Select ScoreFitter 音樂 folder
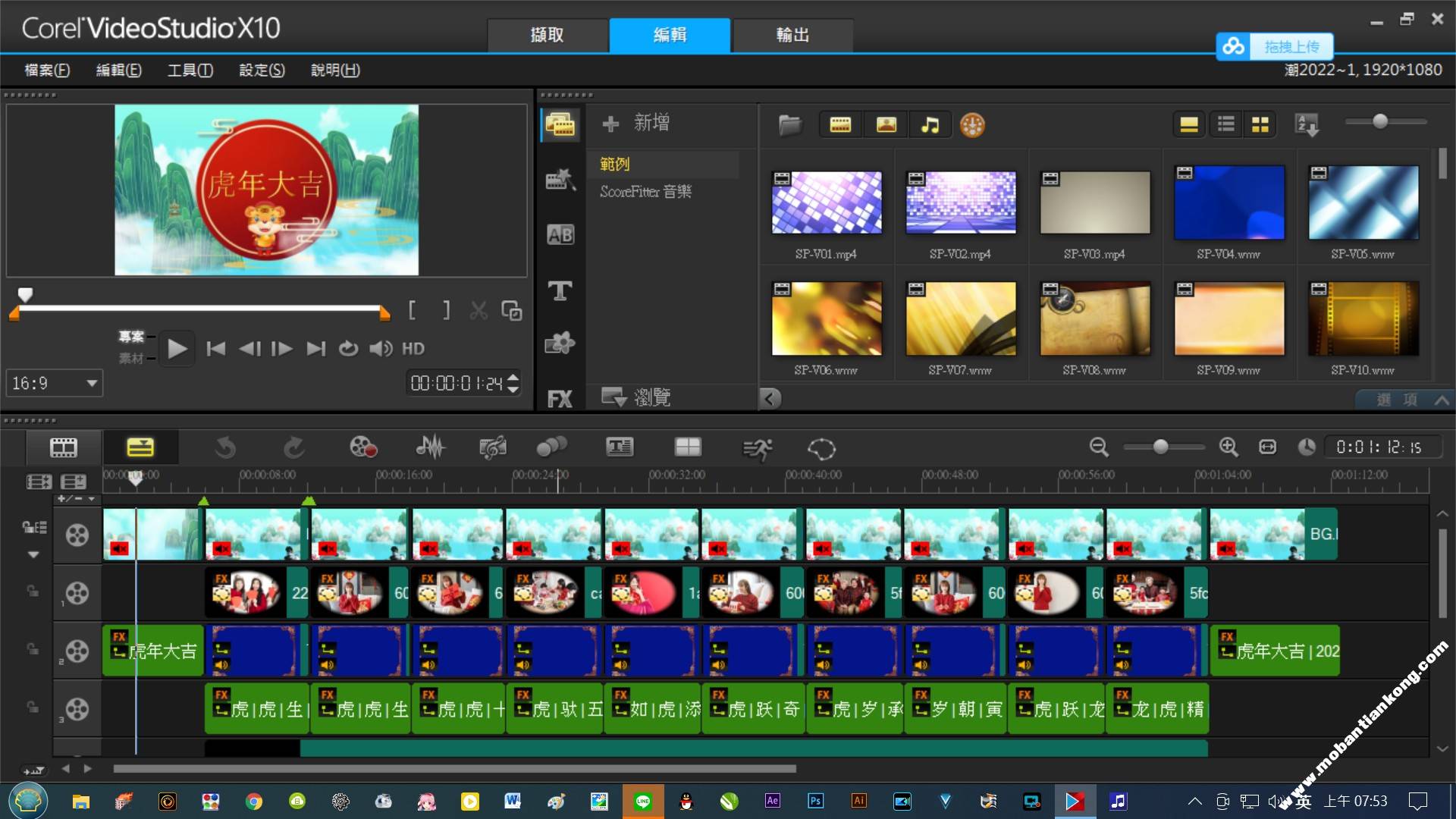This screenshot has height=819, width=1456. (645, 191)
